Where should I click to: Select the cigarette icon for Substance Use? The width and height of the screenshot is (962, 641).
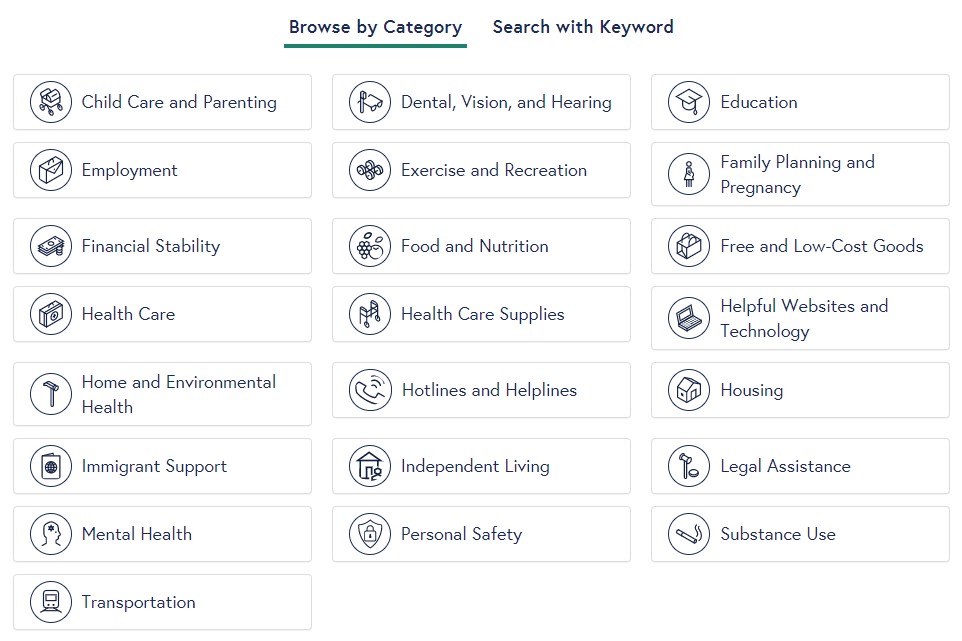(x=689, y=534)
